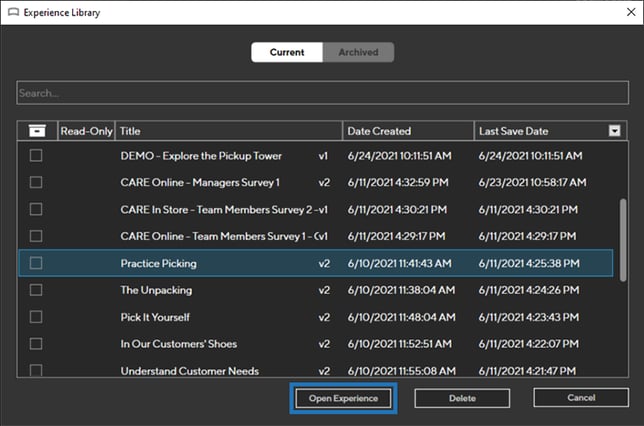Image resolution: width=644 pixels, height=426 pixels.
Task: Click date created '6/10/2021 11:48:04 AM'
Action: coord(401,317)
